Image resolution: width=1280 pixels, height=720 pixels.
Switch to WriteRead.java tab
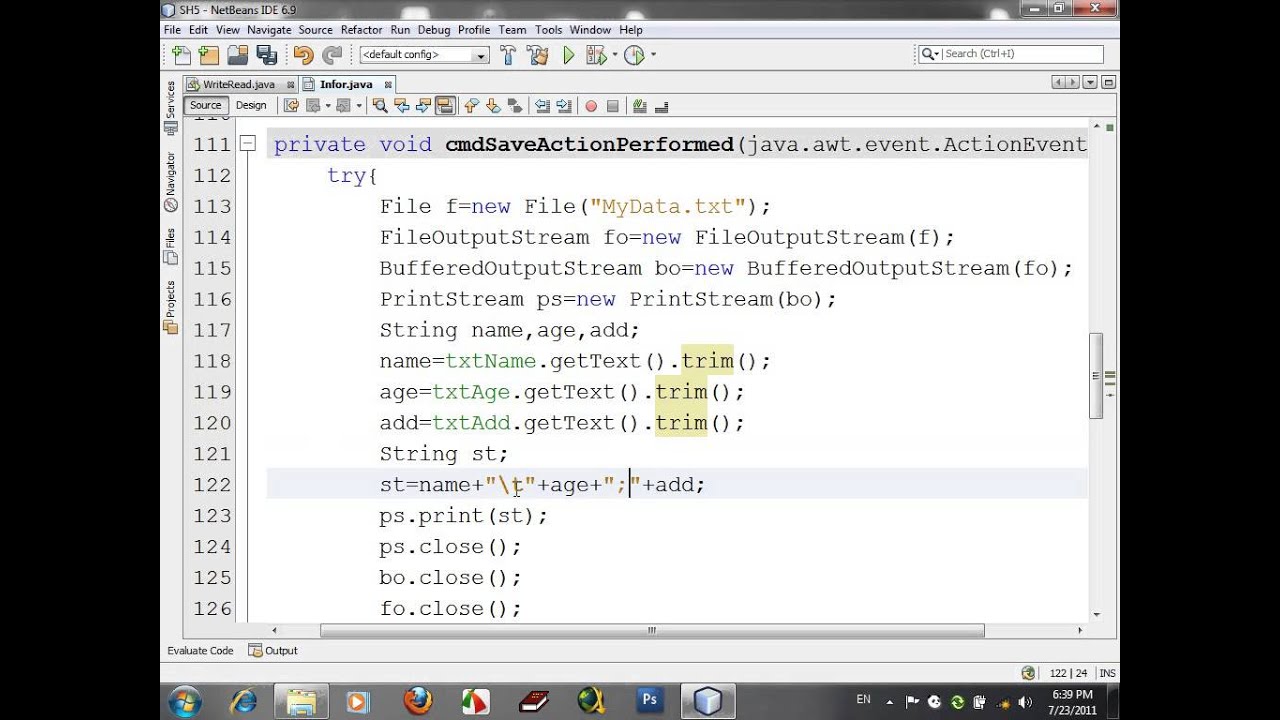tap(240, 84)
